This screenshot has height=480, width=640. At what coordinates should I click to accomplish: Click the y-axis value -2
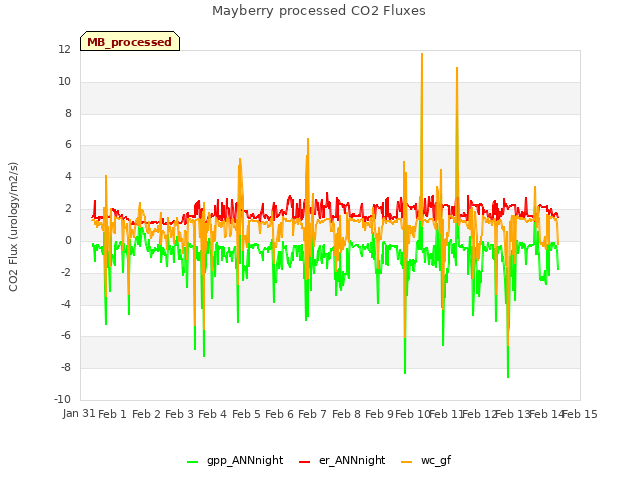tap(66, 273)
